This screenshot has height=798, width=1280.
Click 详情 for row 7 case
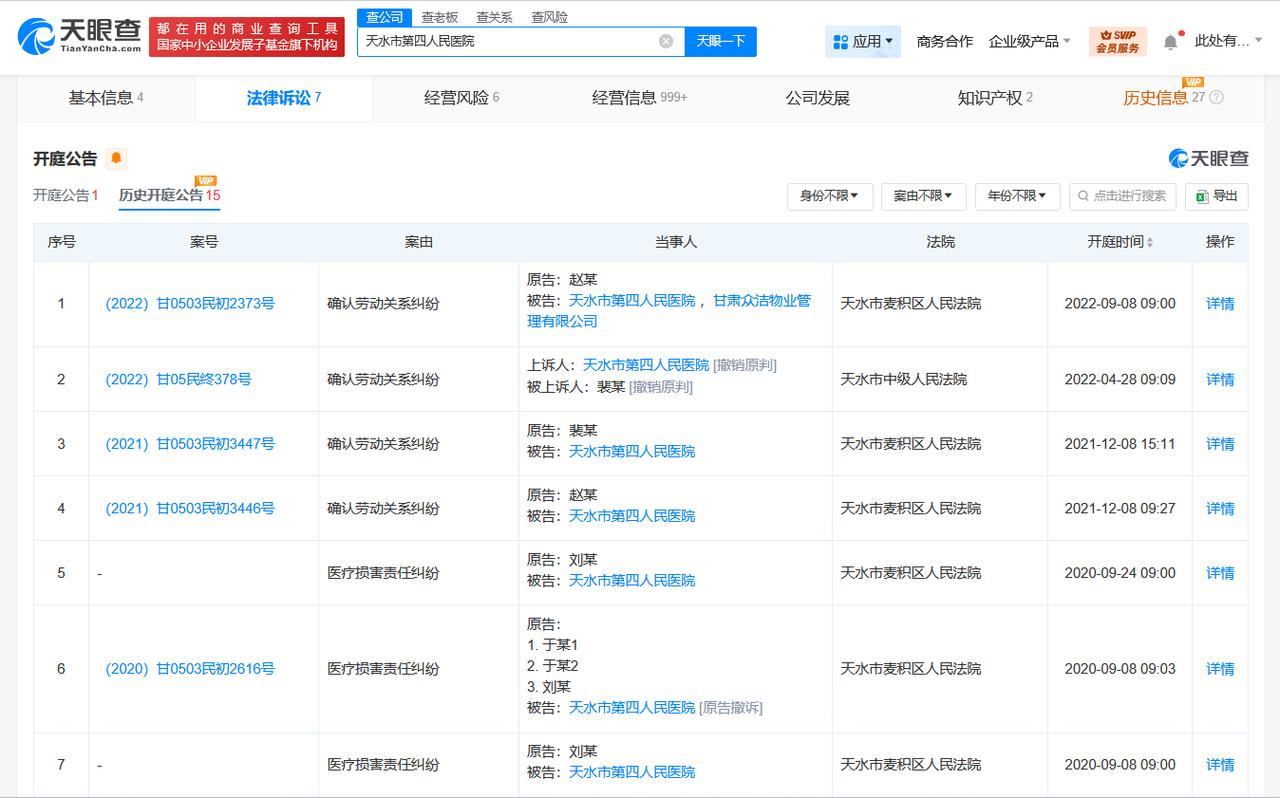click(x=1220, y=764)
